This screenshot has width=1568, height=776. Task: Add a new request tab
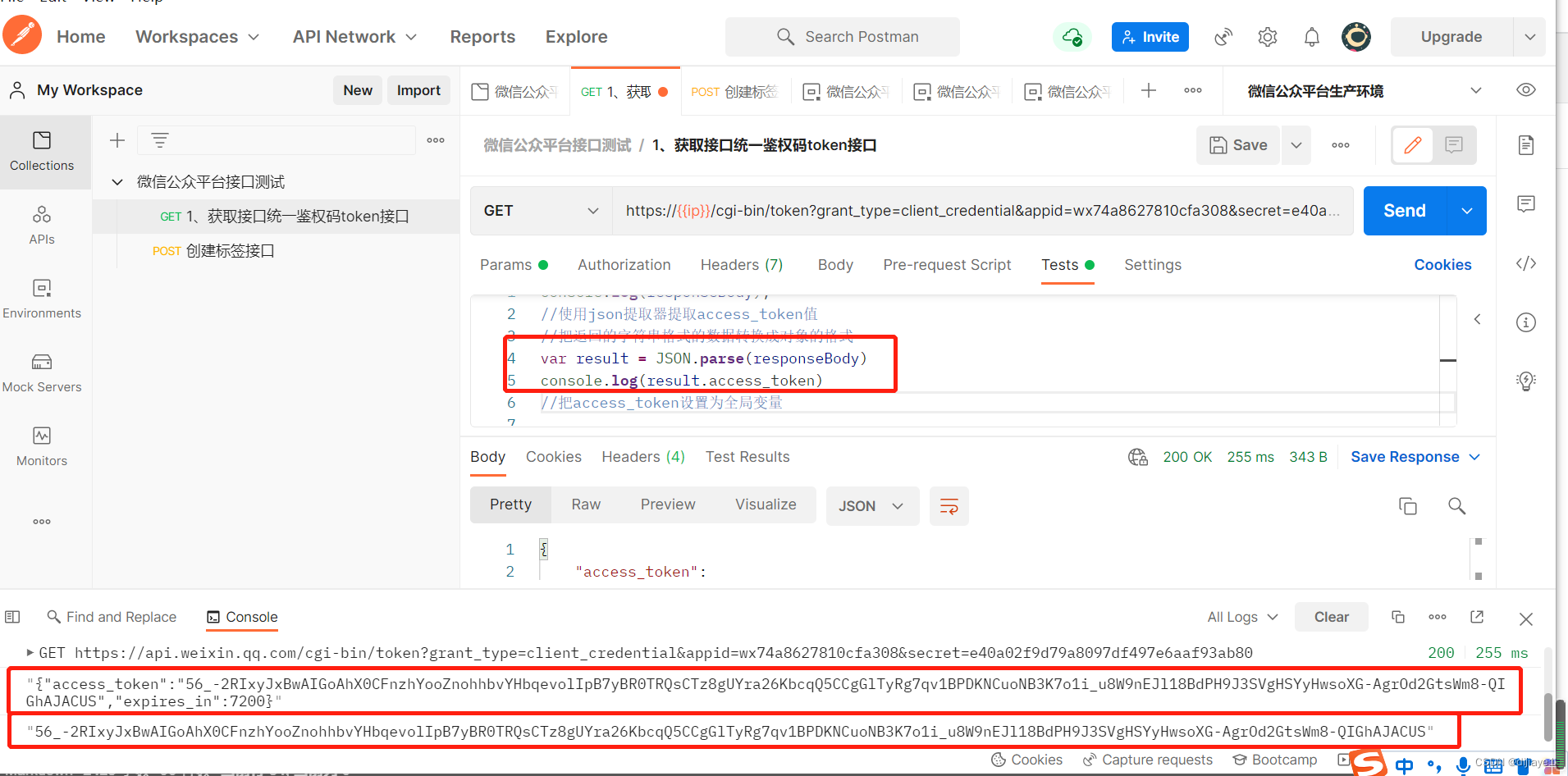(x=1149, y=91)
